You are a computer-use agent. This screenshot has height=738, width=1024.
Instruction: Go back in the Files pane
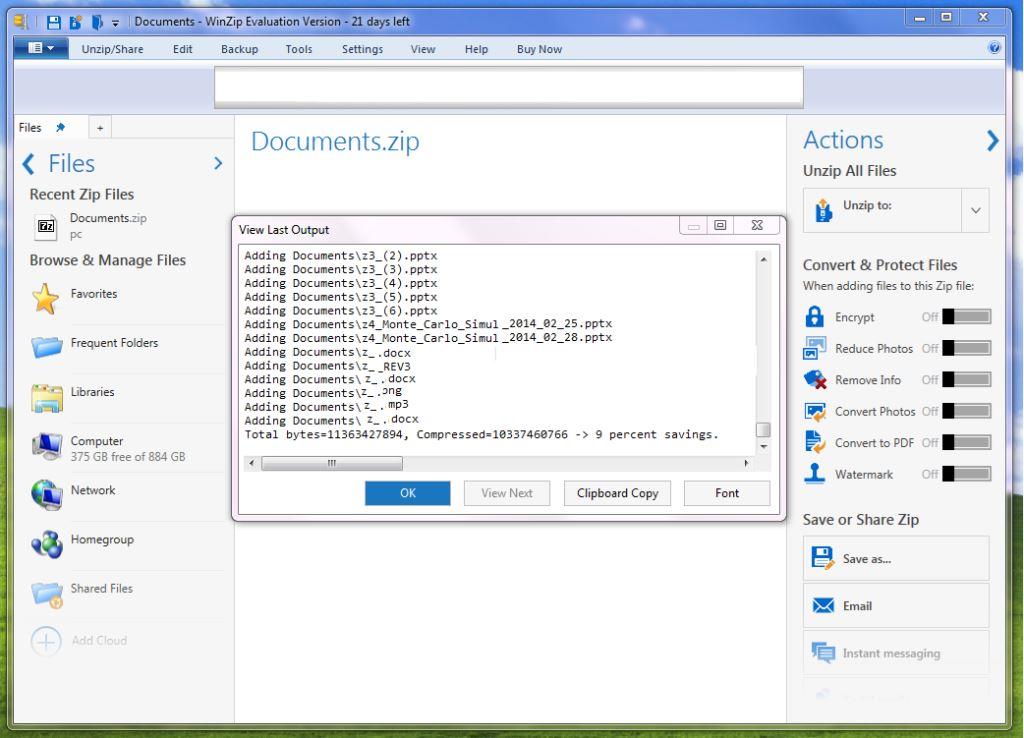(x=29, y=163)
